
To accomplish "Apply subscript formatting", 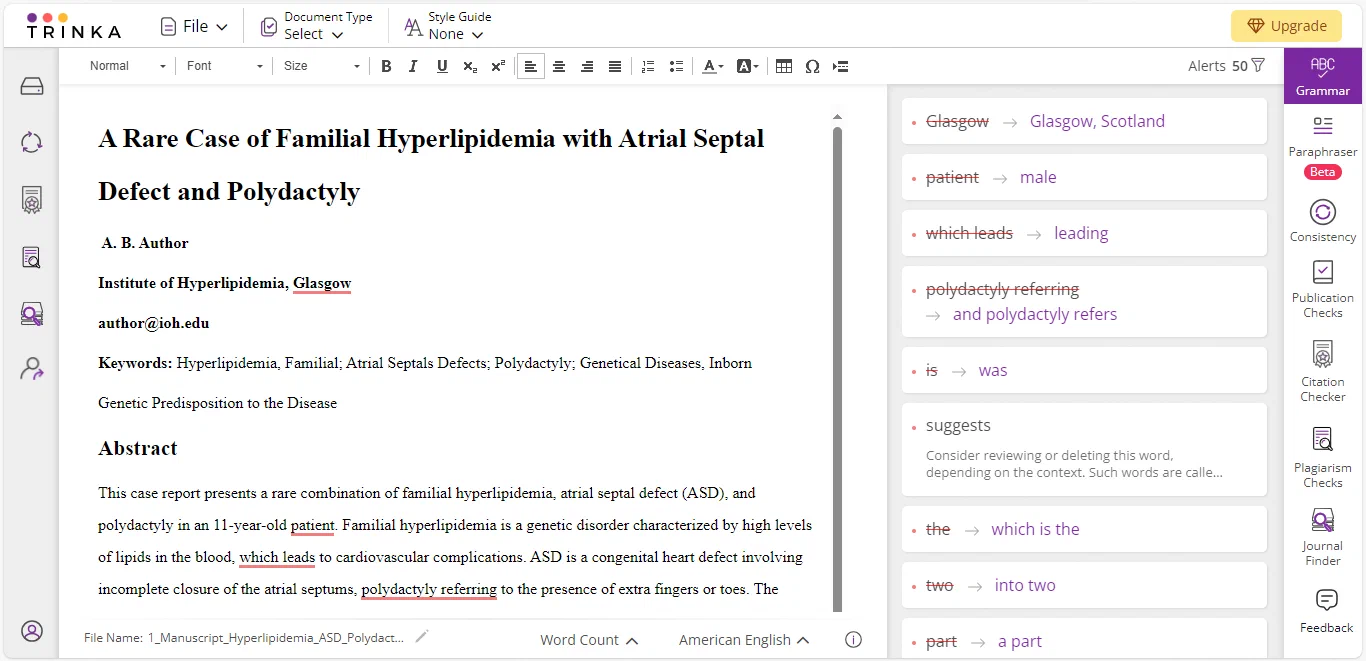I will pos(470,67).
